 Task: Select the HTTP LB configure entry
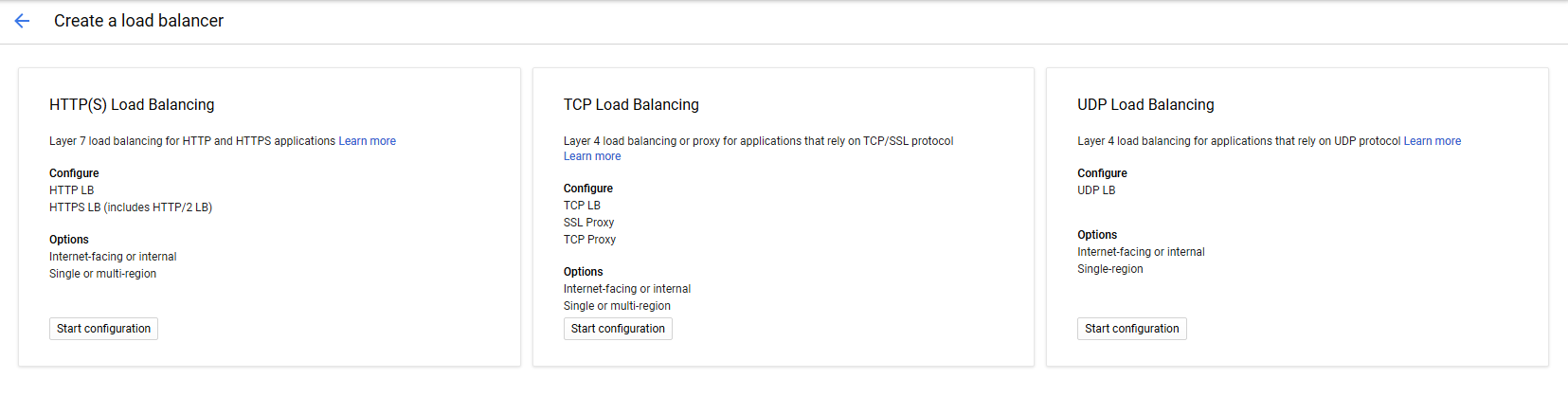[x=71, y=190]
